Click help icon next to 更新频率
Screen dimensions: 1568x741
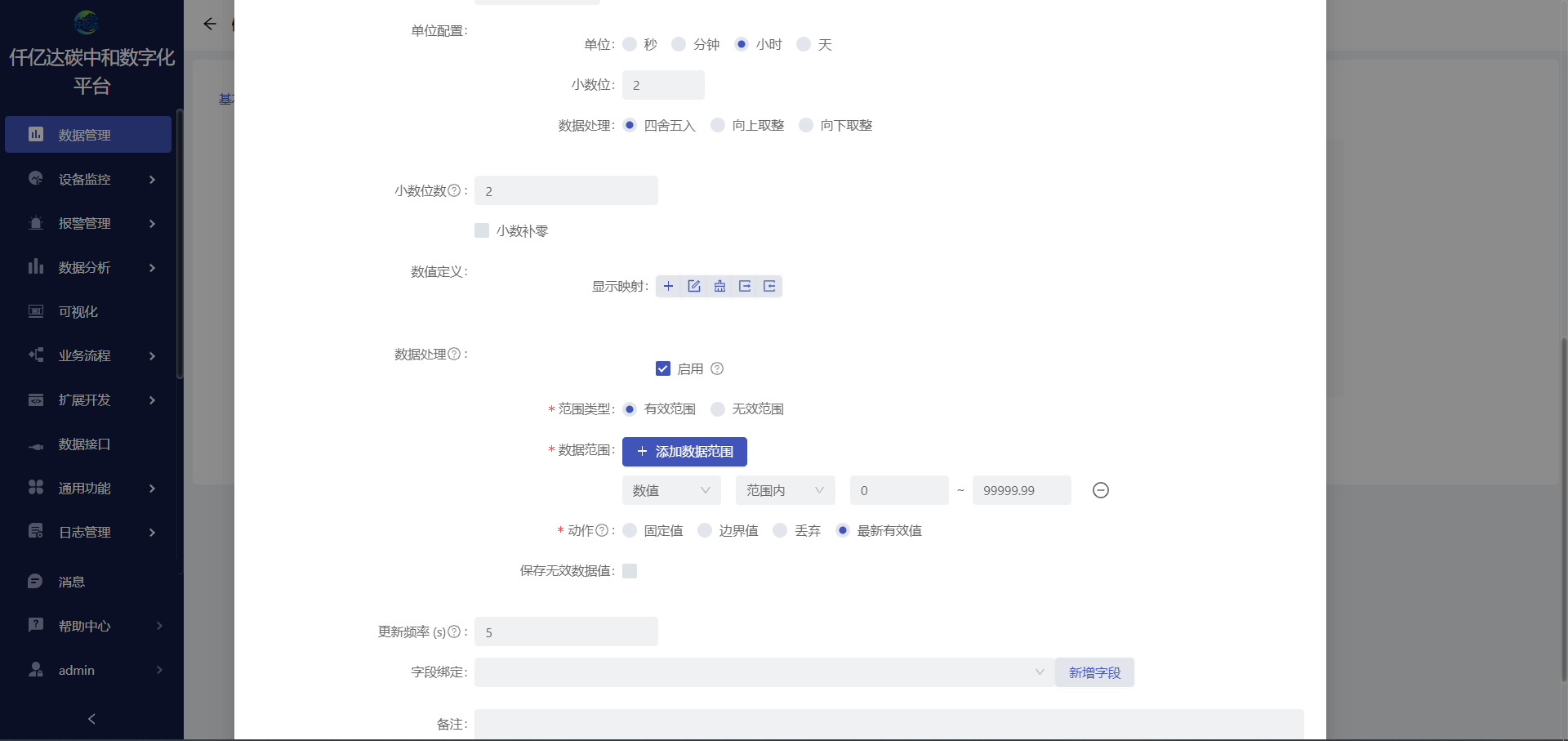point(454,632)
